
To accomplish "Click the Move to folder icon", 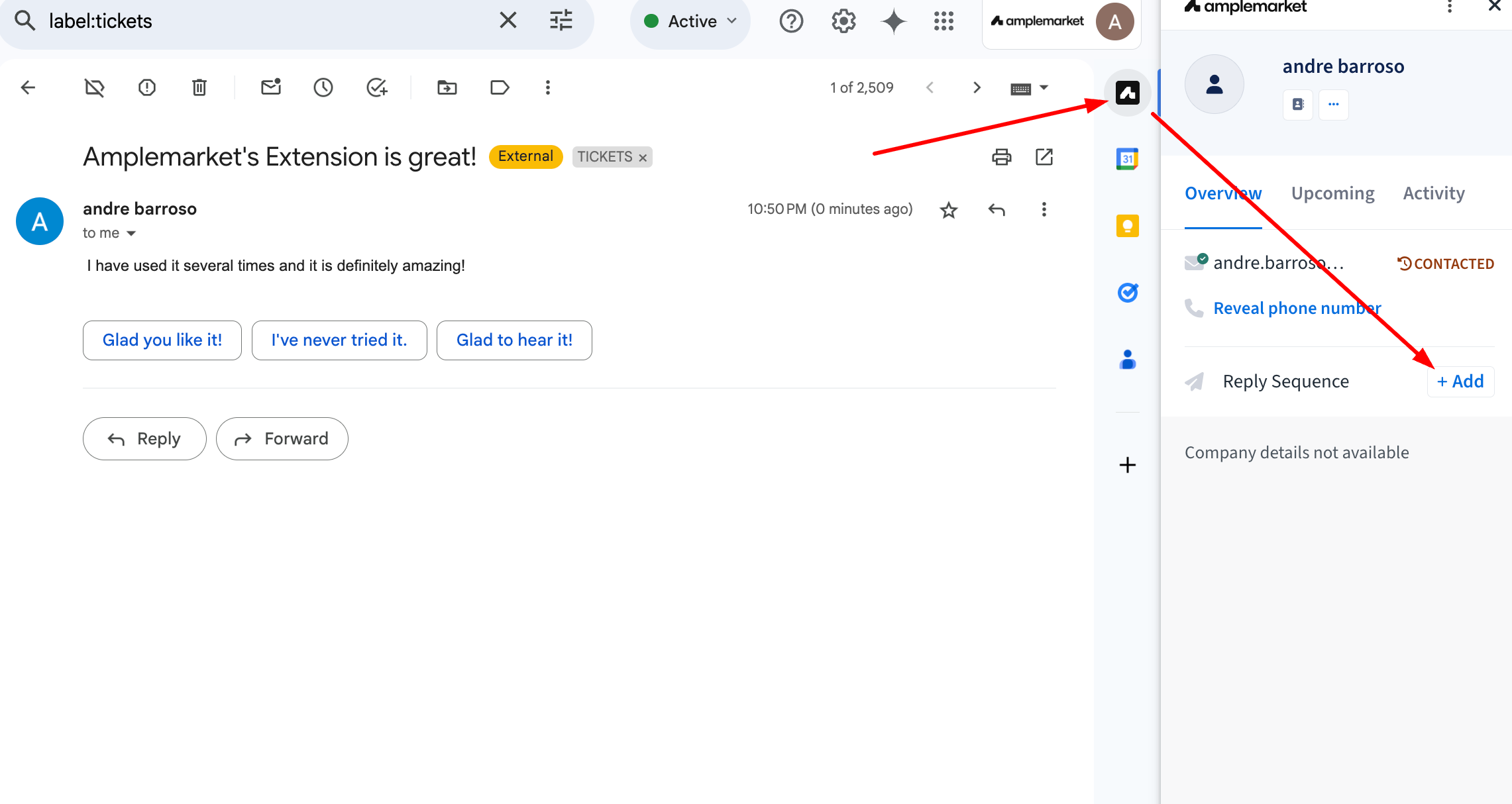I will point(447,87).
